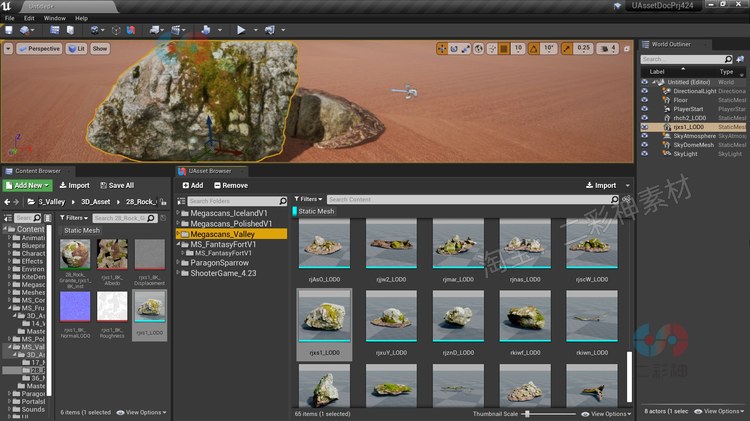Click Remove in UAsset Browser
750x421 pixels.
click(x=231, y=185)
